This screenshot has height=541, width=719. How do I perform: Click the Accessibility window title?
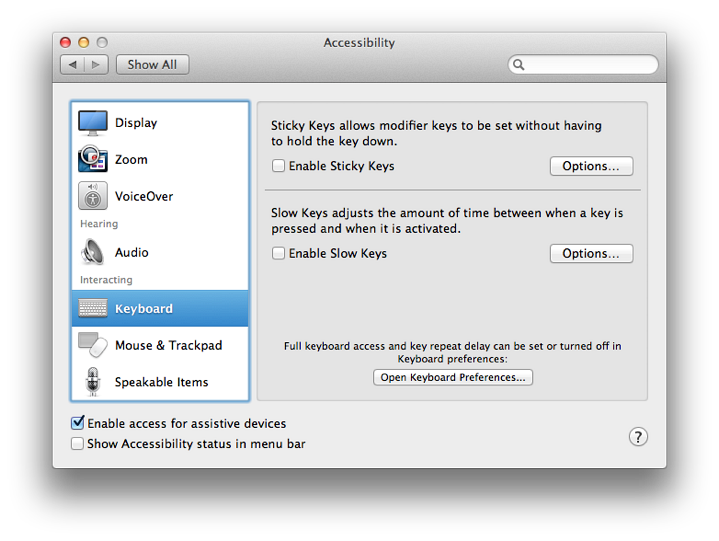point(359,43)
